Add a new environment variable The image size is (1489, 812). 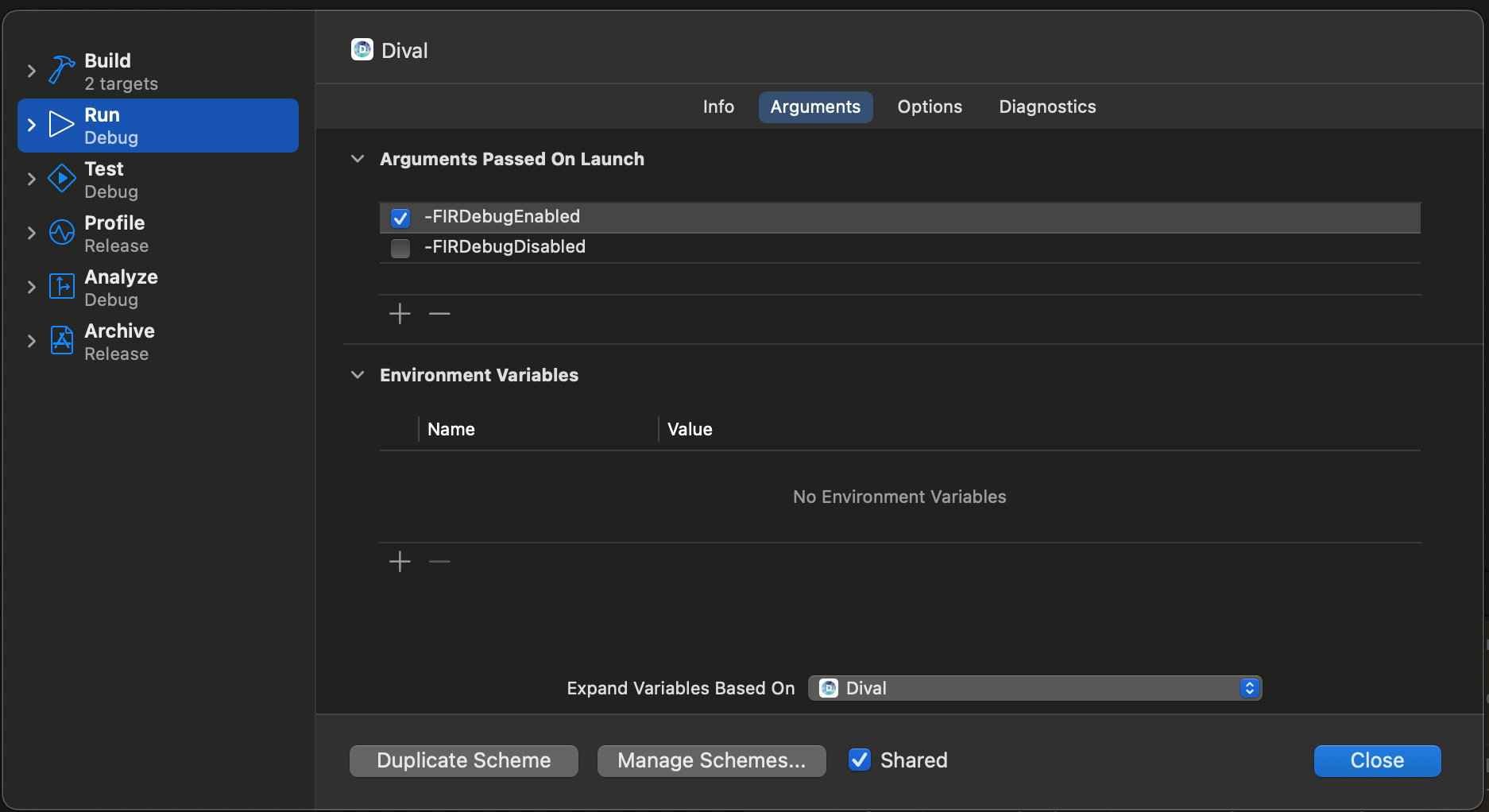(x=400, y=562)
